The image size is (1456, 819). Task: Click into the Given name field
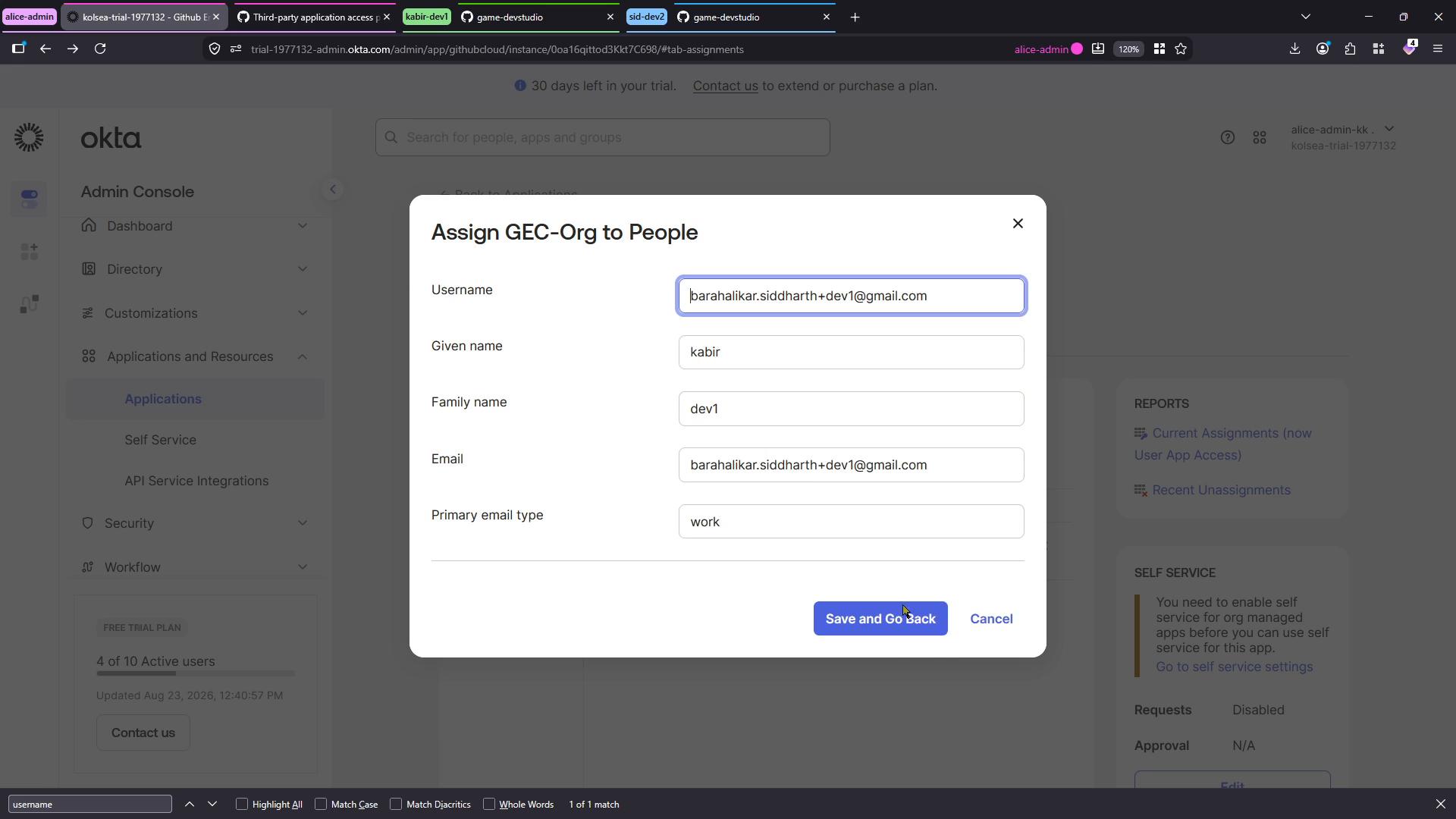coord(851,352)
